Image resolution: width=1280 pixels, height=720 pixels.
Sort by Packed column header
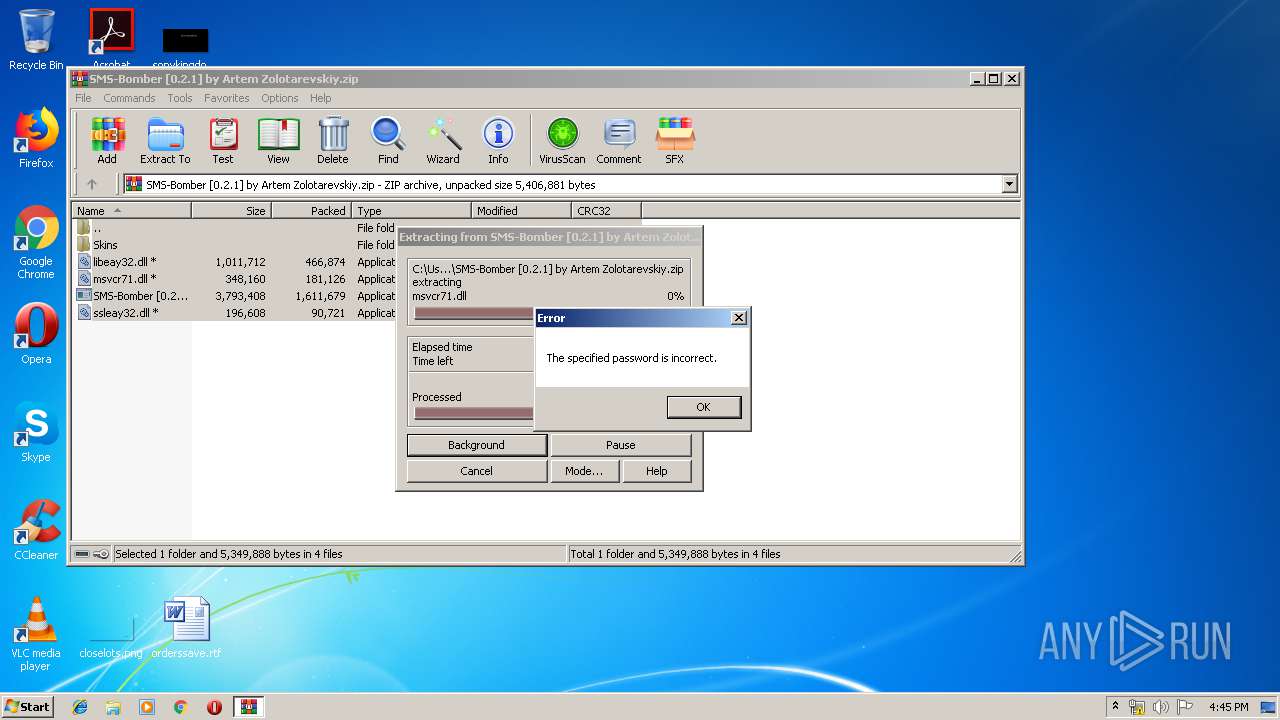pos(311,211)
